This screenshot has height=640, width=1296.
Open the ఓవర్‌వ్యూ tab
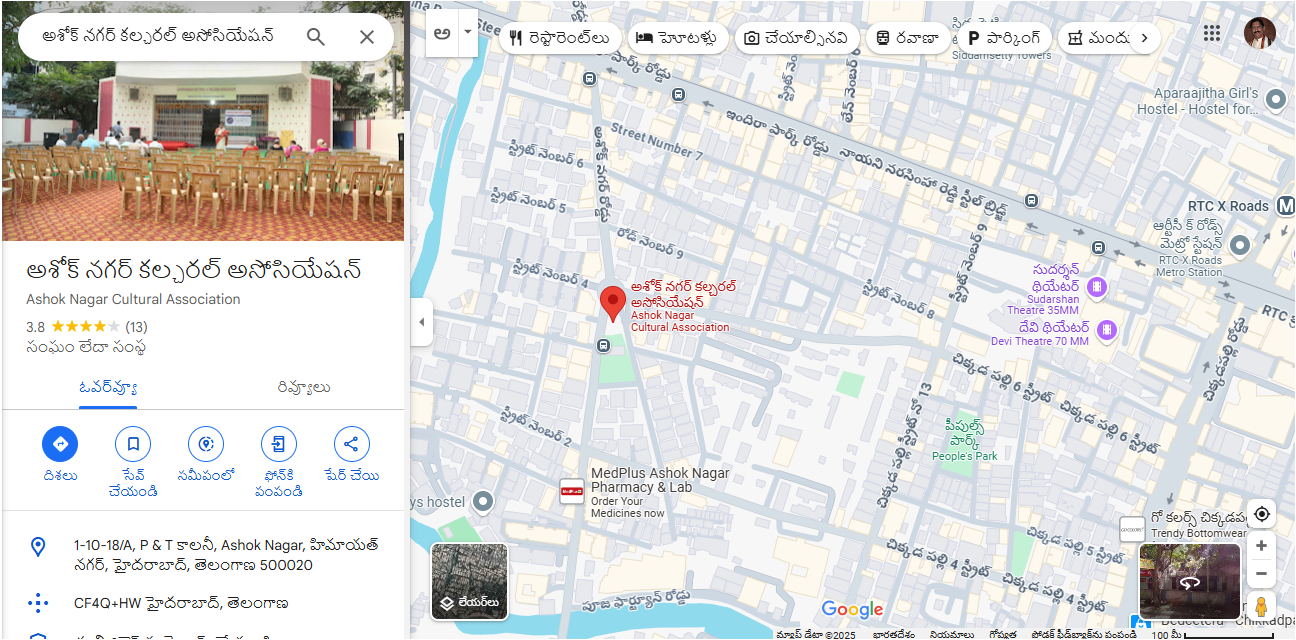(x=108, y=387)
